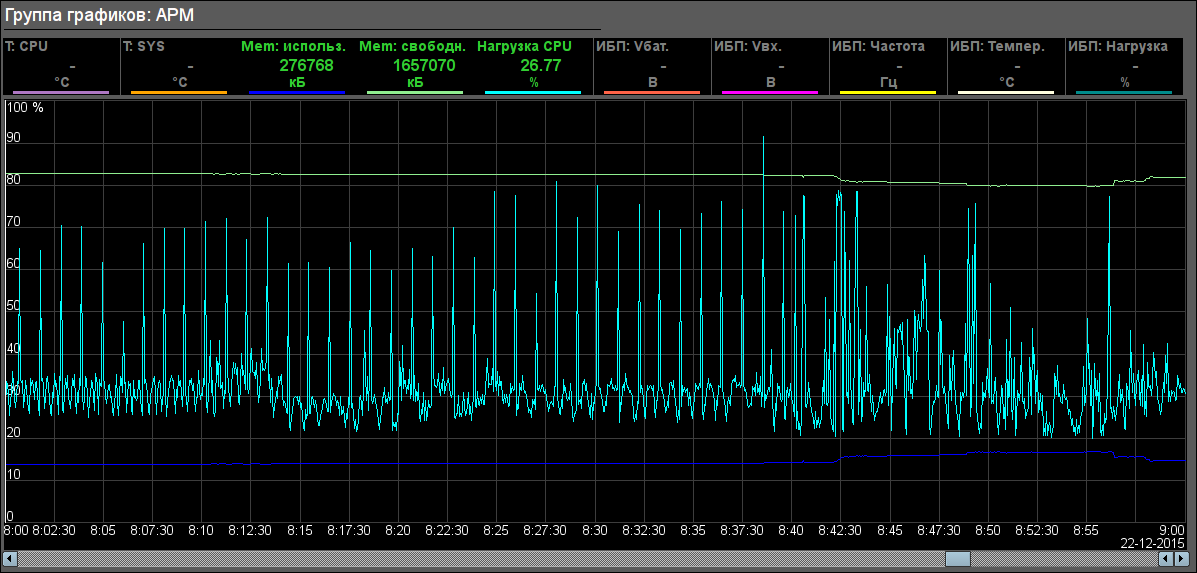Click the 22-12-2015 date label
Image resolution: width=1197 pixels, height=573 pixels.
tap(1153, 543)
